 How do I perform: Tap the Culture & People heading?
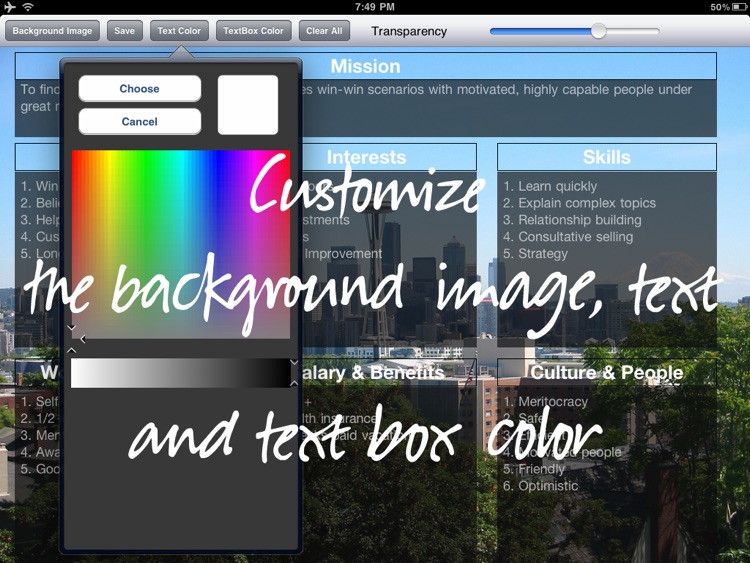click(607, 372)
